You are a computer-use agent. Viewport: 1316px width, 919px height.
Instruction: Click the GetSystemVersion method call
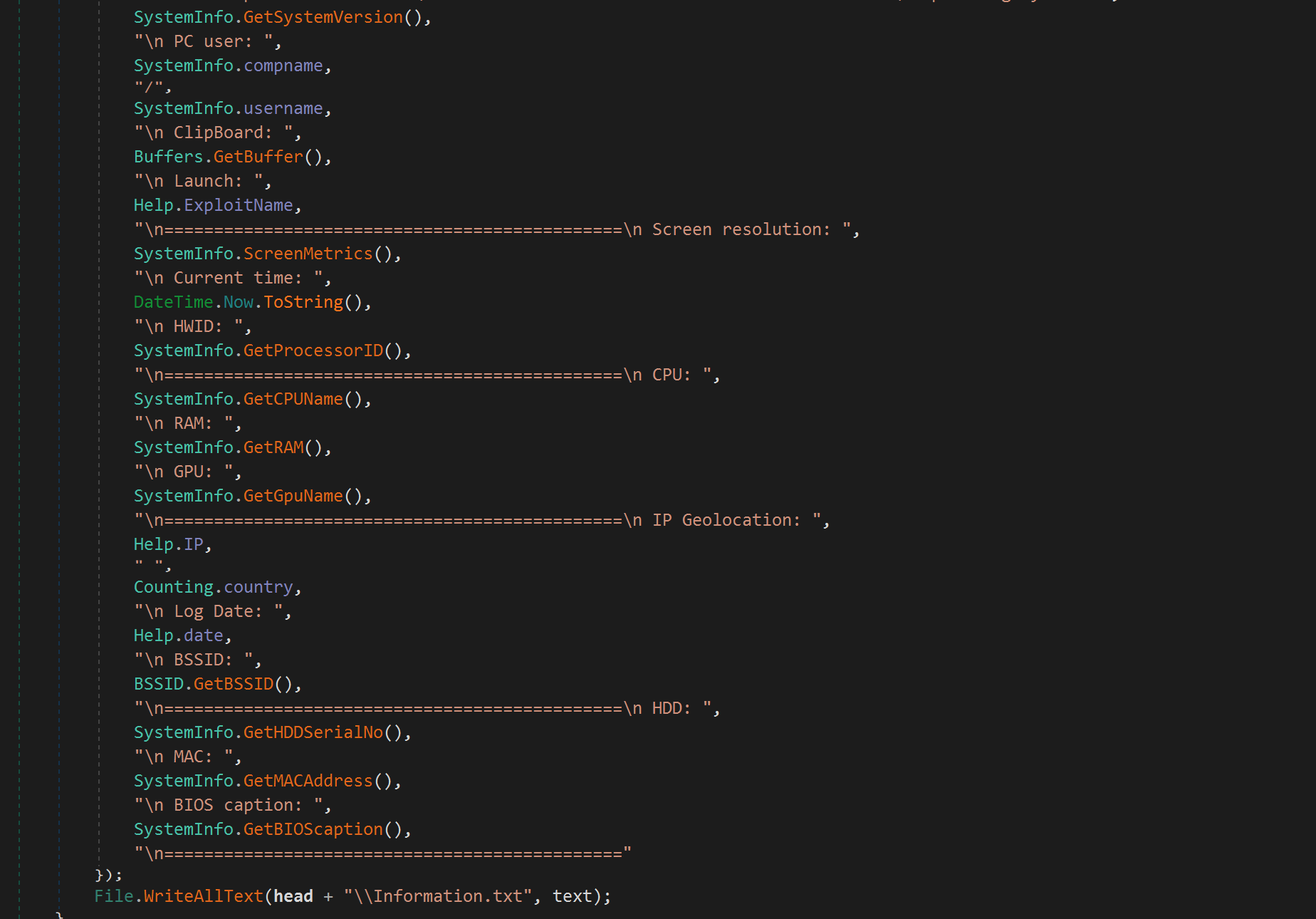coord(323,17)
